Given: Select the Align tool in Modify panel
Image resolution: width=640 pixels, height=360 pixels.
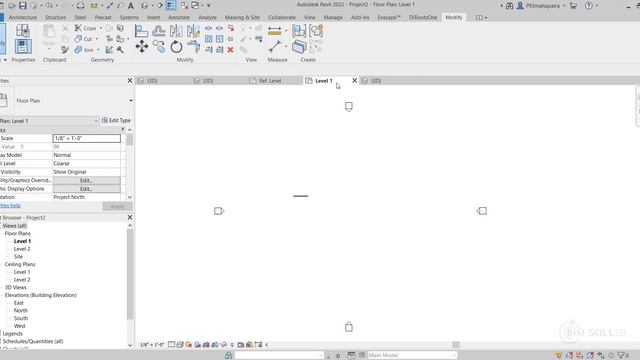Looking at the screenshot, I should click(x=141, y=31).
